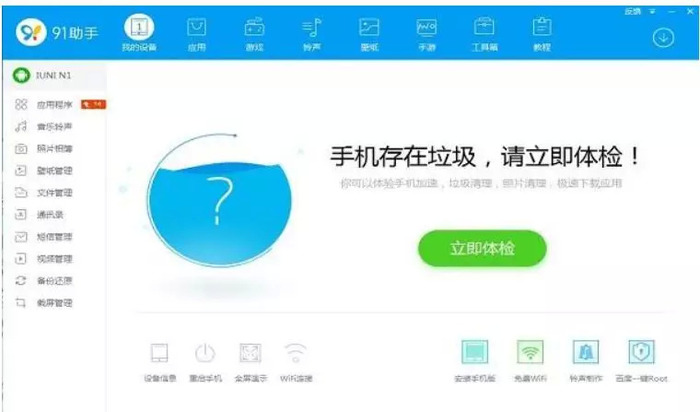Select the IUNI N1 device entry
This screenshot has width=700, height=412.
[x=54, y=75]
